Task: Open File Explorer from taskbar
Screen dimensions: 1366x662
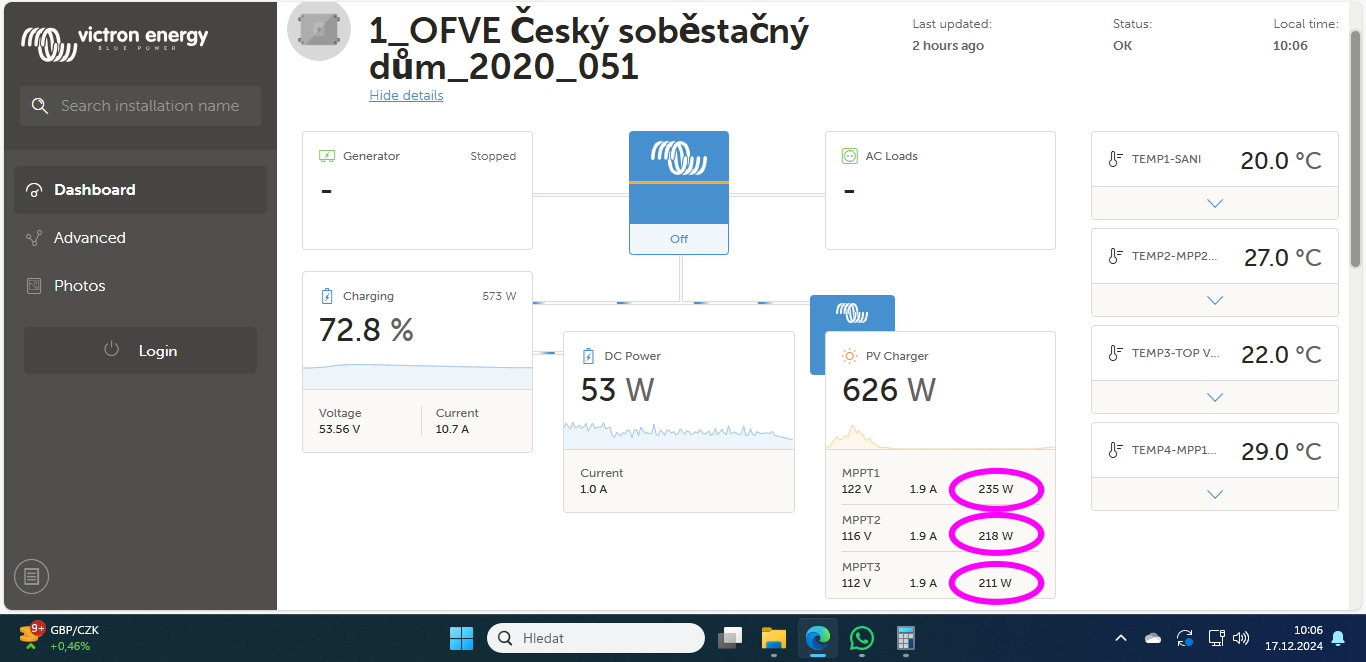Action: click(x=774, y=638)
